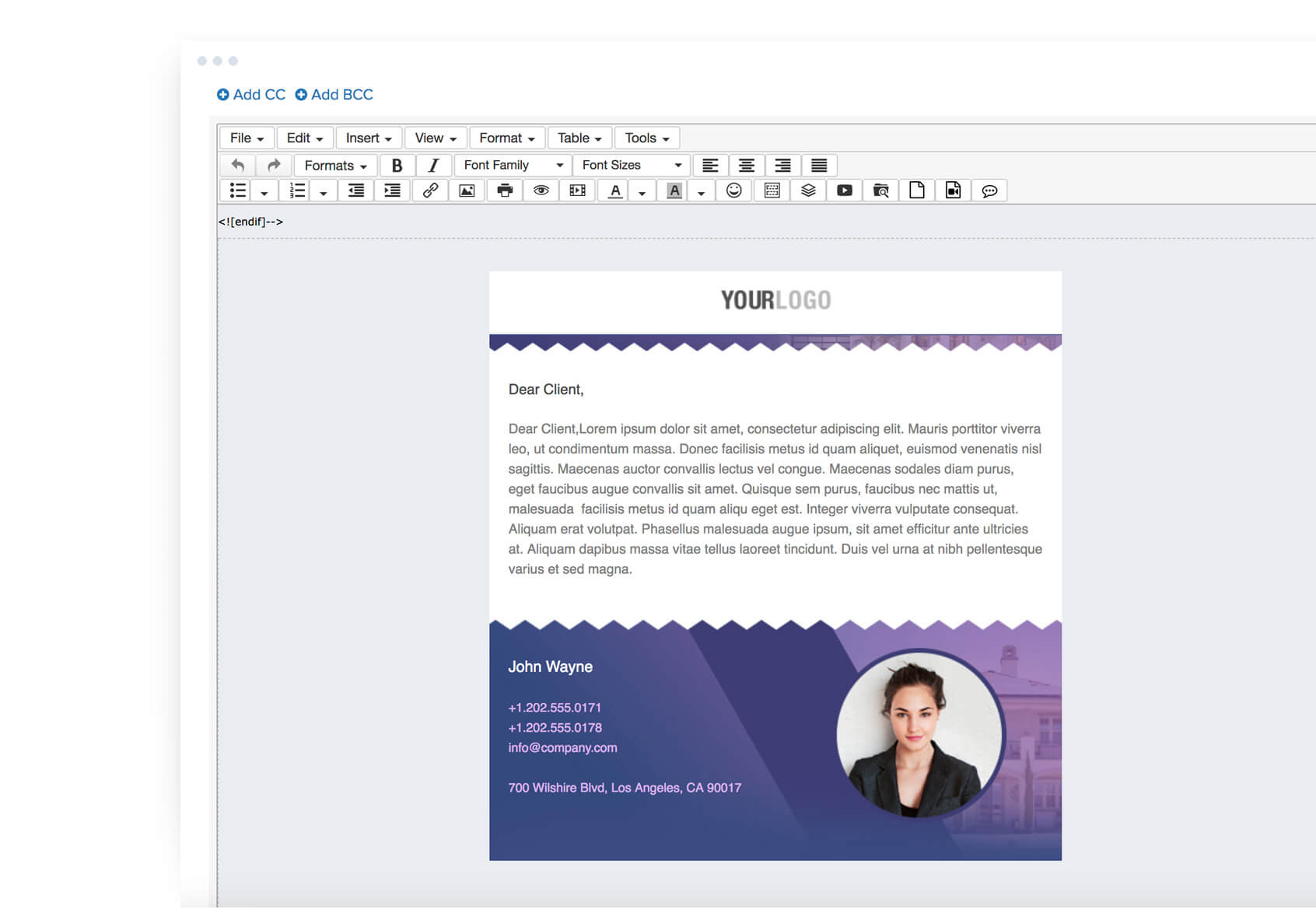The height and width of the screenshot is (916, 1316).
Task: Open the comments speech bubble tool
Action: 989,190
